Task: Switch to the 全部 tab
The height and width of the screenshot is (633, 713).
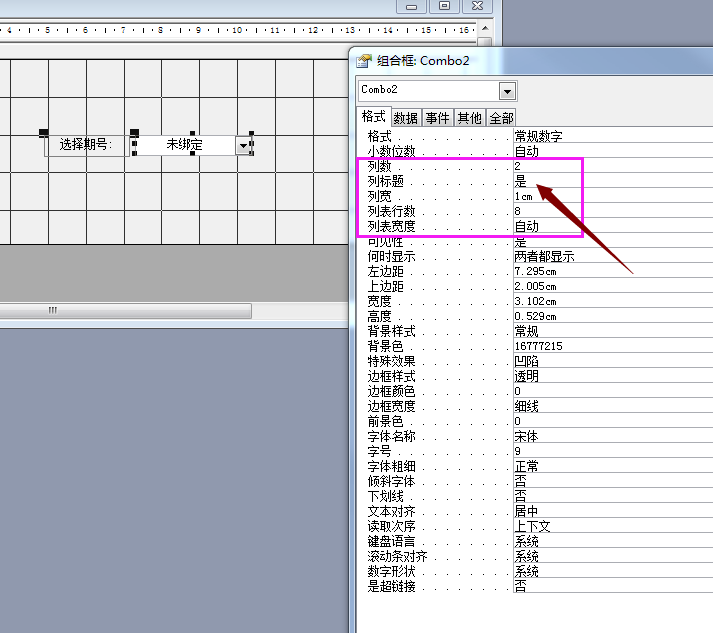Action: click(x=501, y=118)
